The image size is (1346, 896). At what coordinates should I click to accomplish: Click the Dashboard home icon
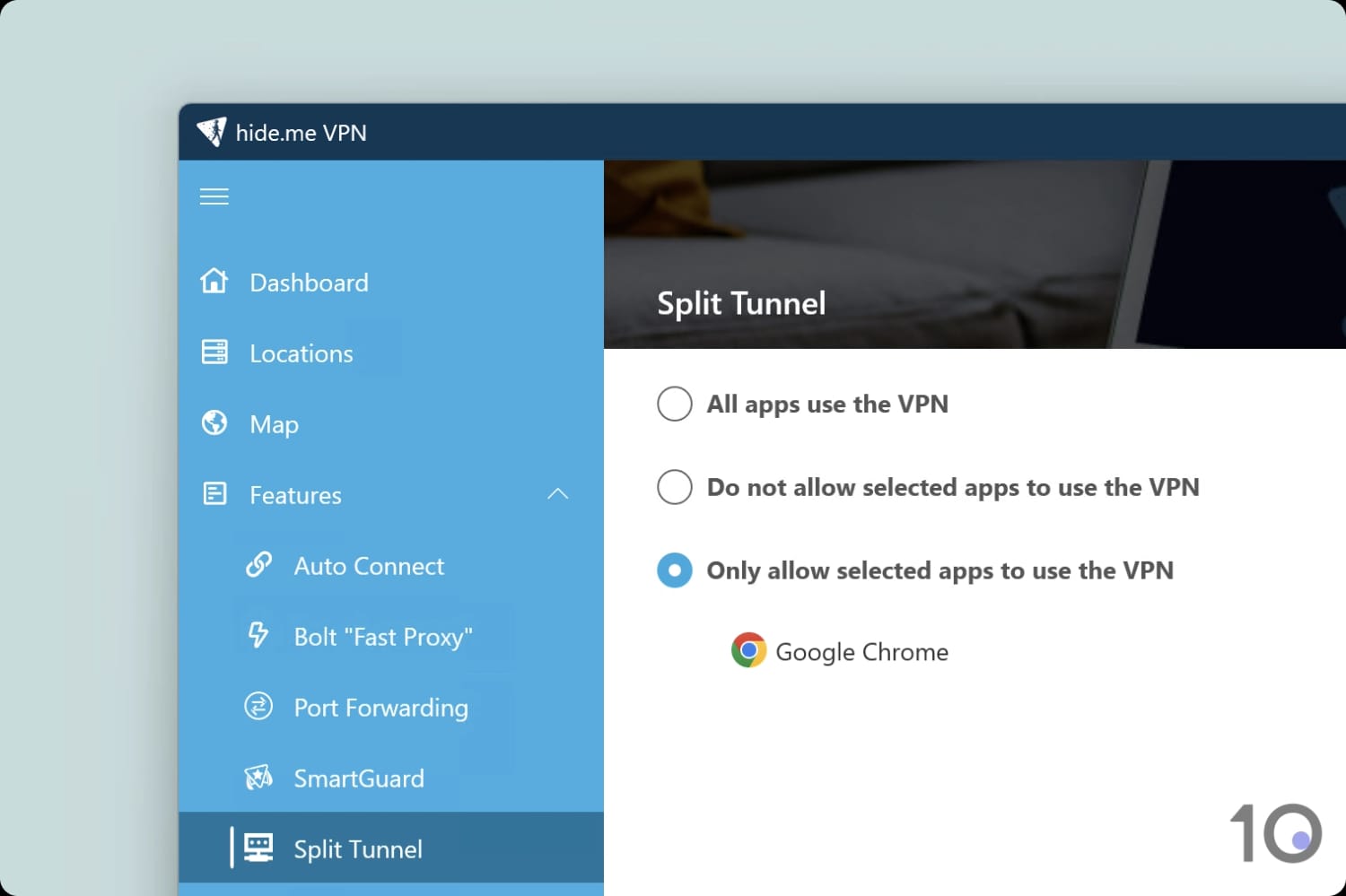(214, 282)
